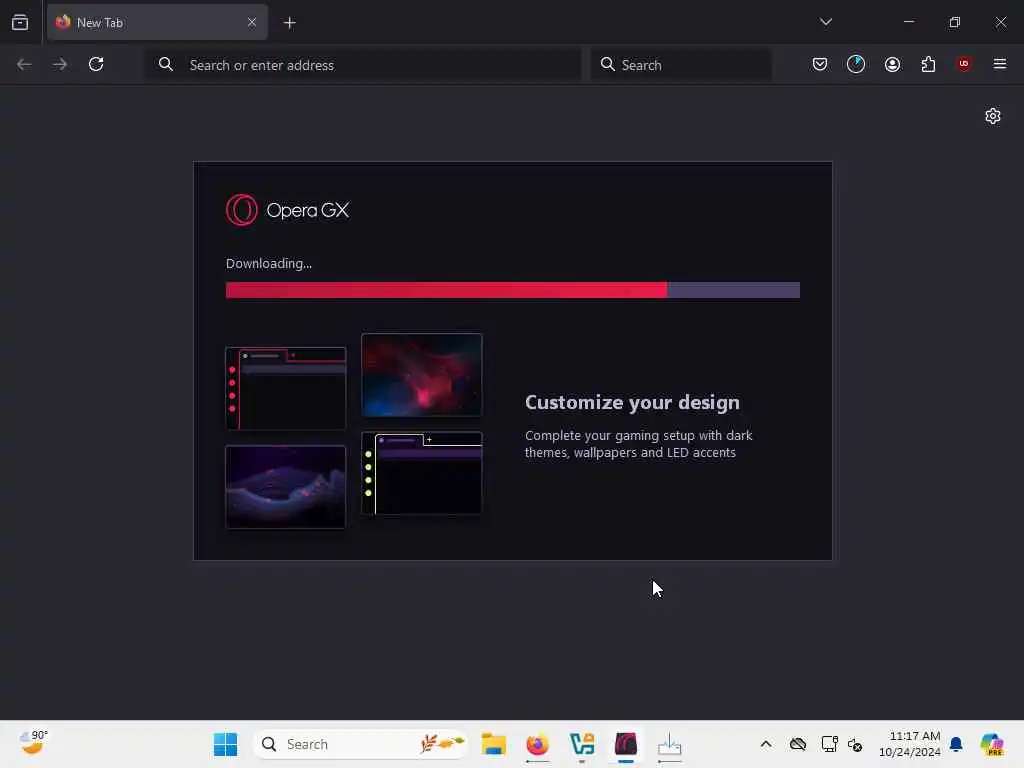
Task: Open the uBlock Origin extension icon
Action: [x=964, y=64]
